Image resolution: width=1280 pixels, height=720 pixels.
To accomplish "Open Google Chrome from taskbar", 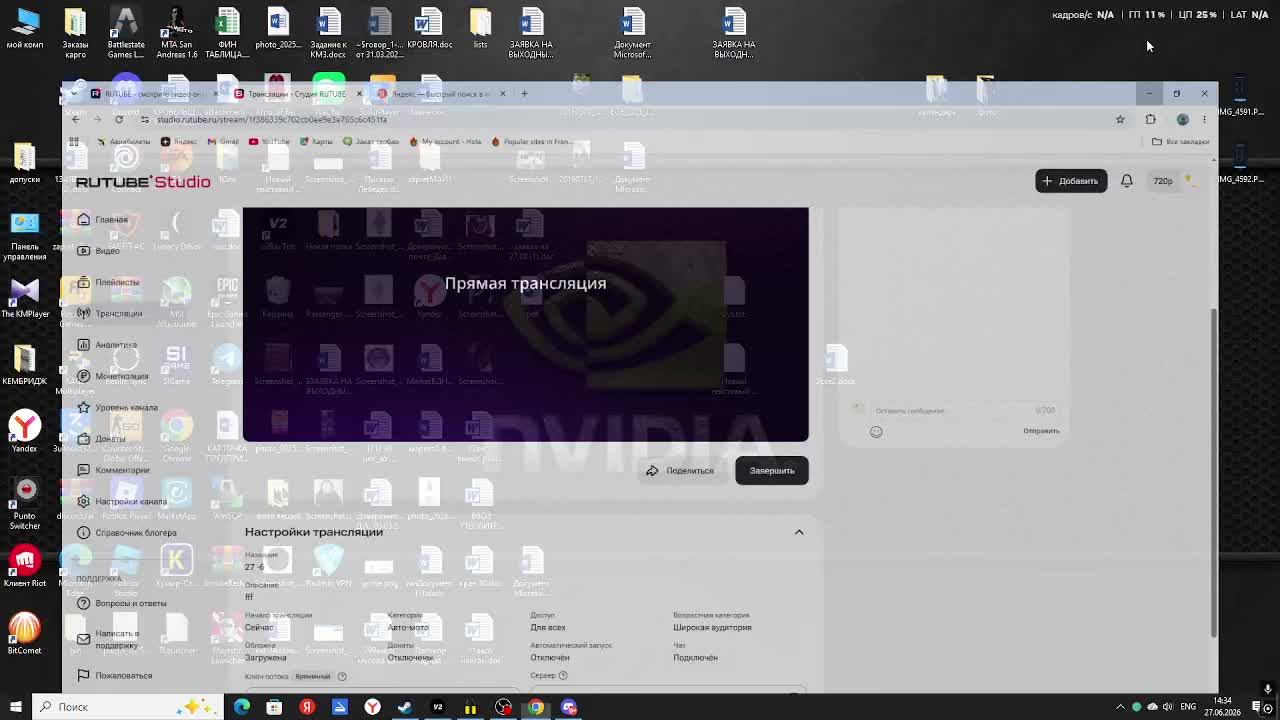I will [536, 707].
